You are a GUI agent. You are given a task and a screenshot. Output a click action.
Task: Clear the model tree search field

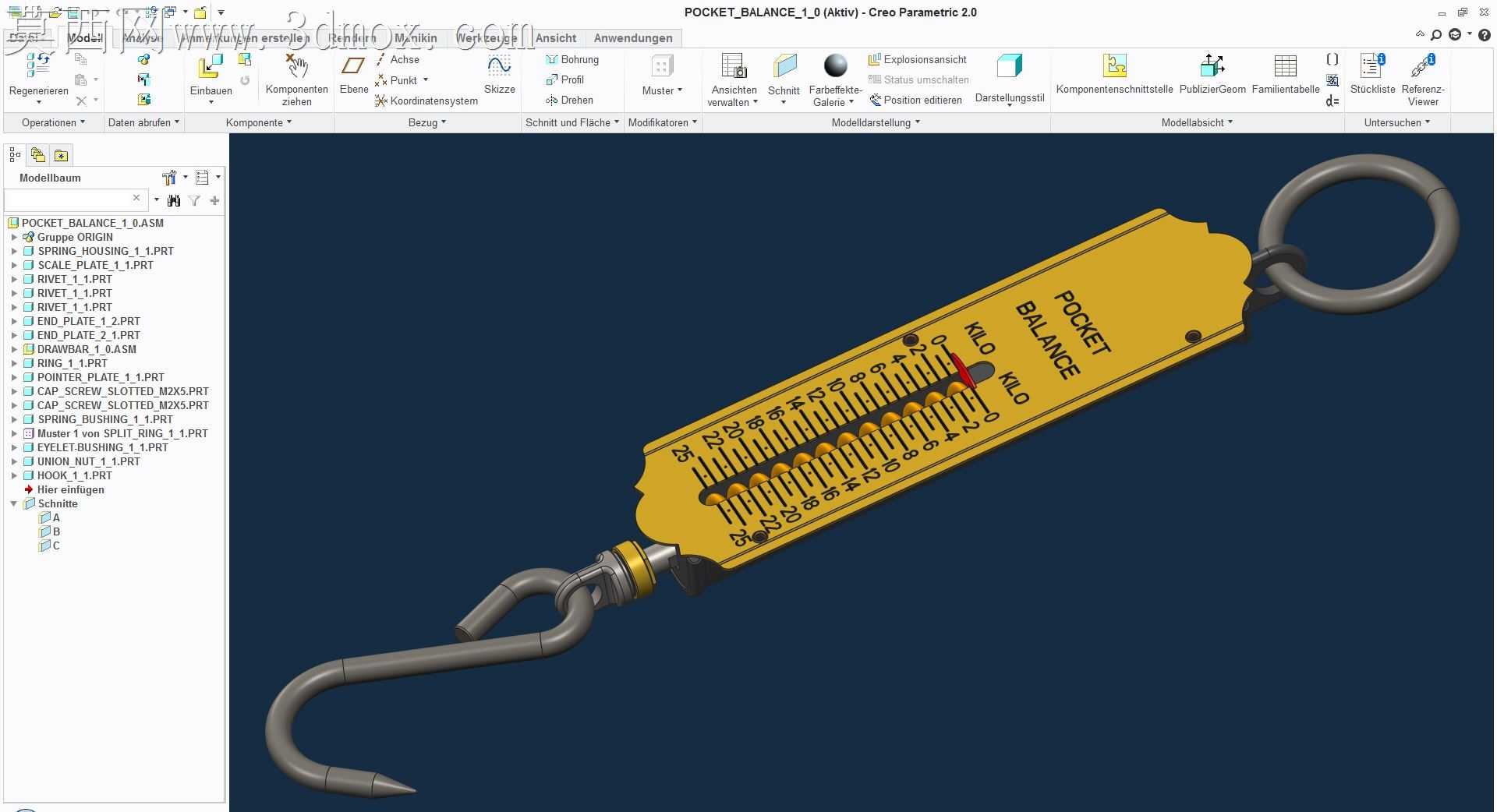136,199
